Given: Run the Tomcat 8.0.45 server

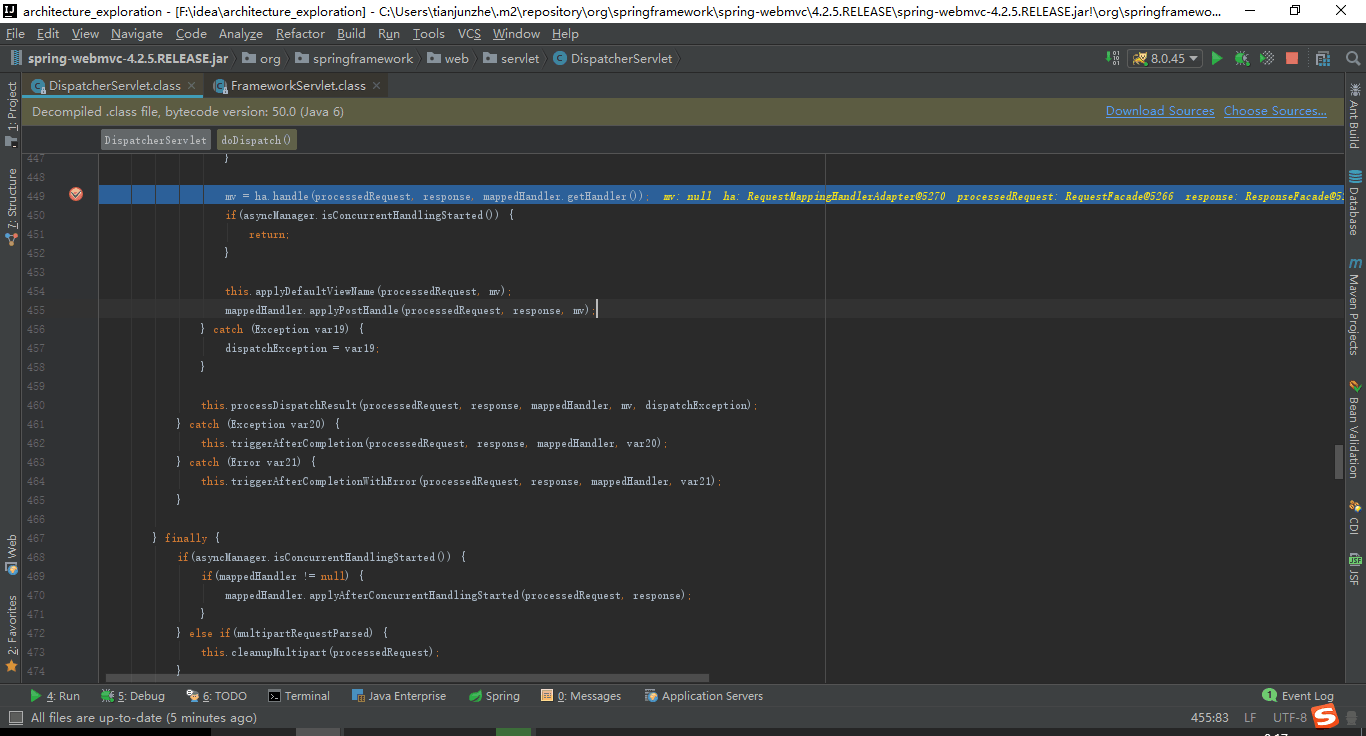Looking at the screenshot, I should coord(1216,59).
